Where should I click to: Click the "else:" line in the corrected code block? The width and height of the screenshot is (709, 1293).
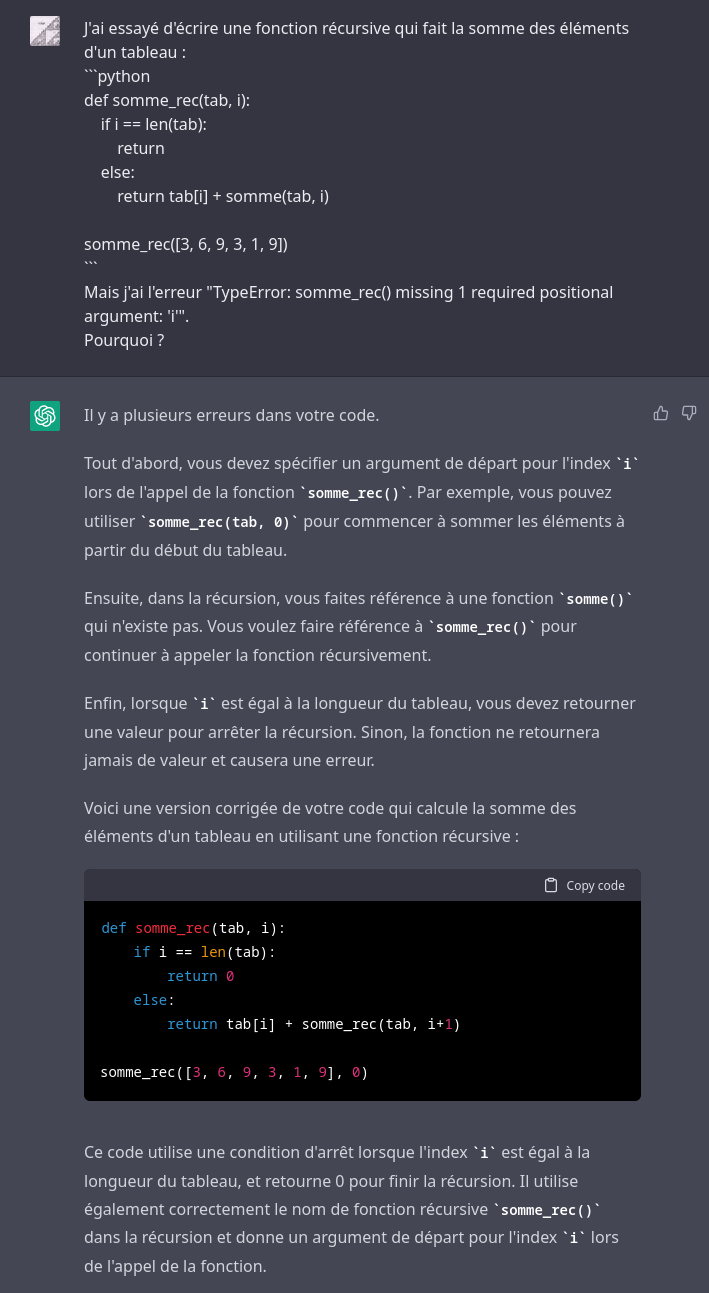[x=154, y=1000]
